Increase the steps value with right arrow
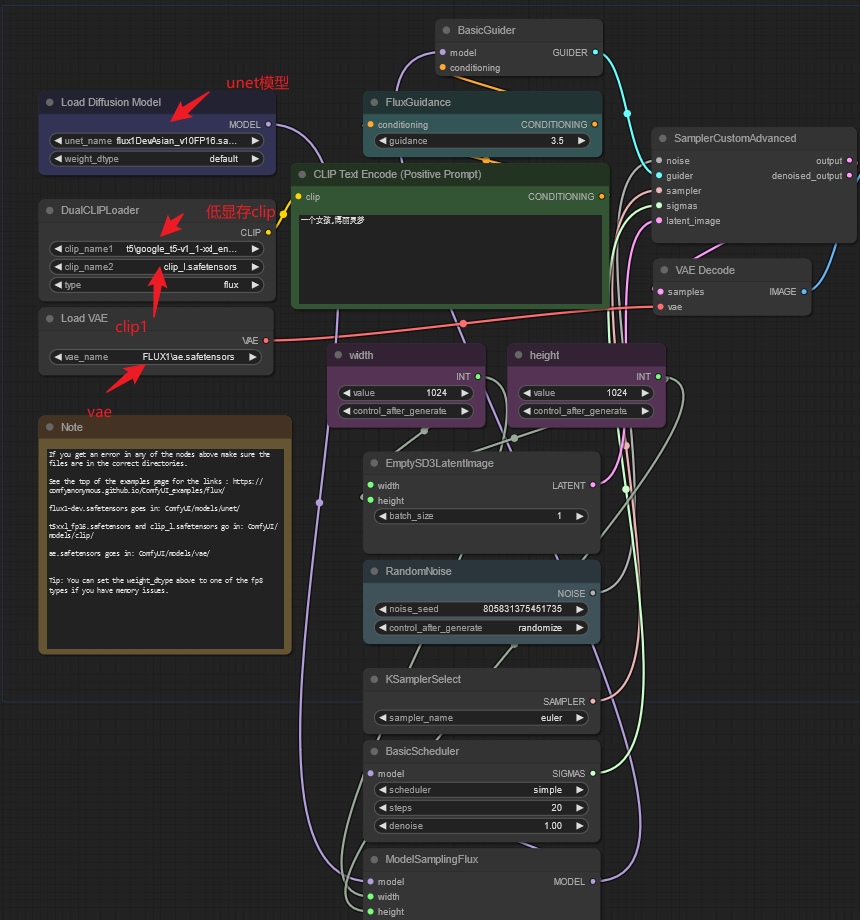 (x=580, y=808)
